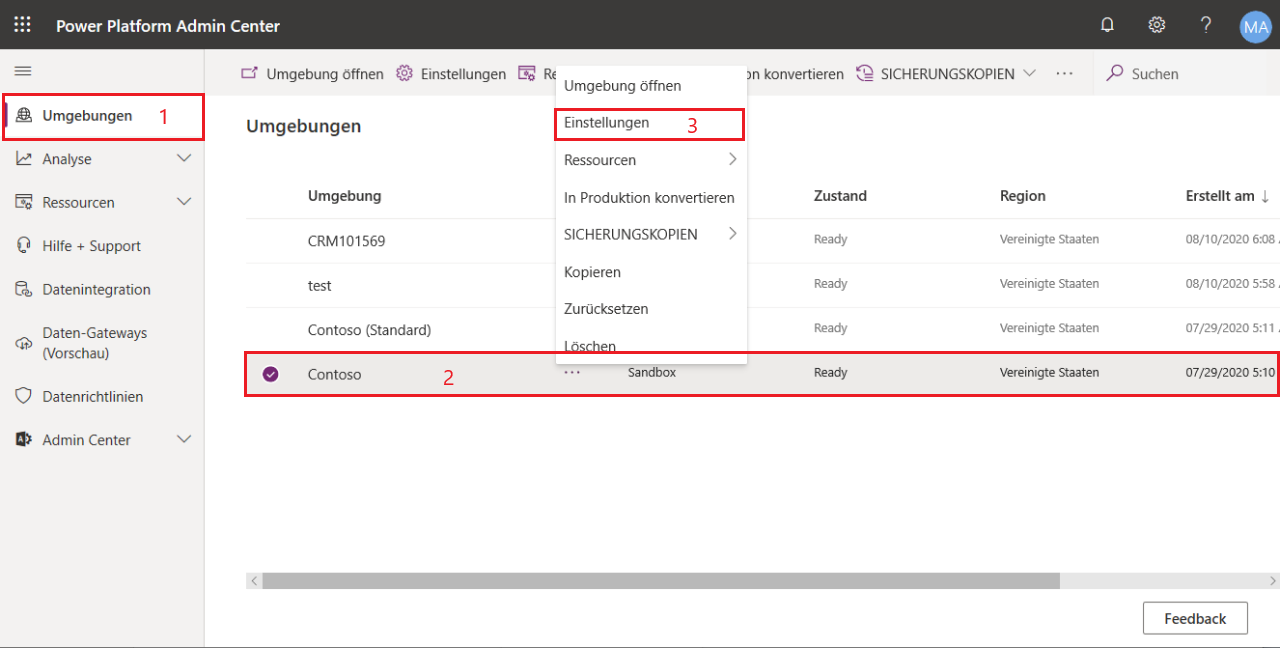Click the Zustand column header
Screen dimensions: 1280x648
[840, 196]
